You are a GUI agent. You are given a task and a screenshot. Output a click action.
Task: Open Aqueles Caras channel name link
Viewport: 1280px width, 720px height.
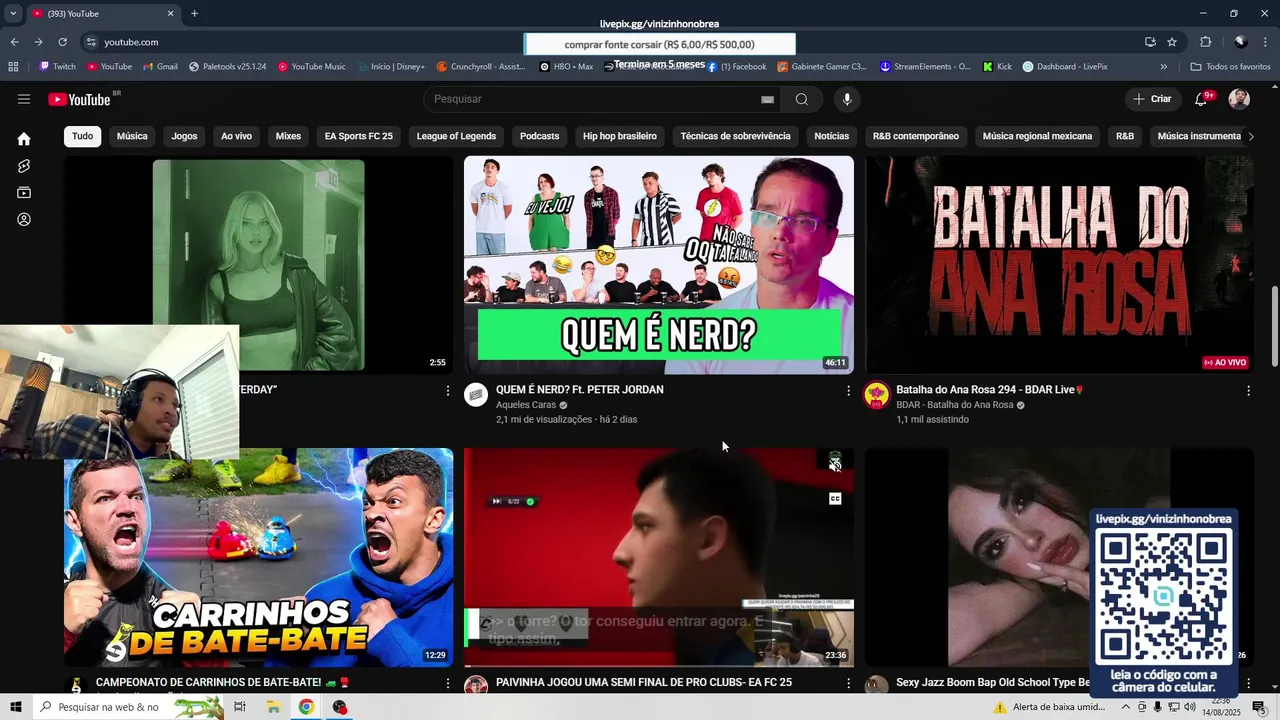(x=526, y=405)
